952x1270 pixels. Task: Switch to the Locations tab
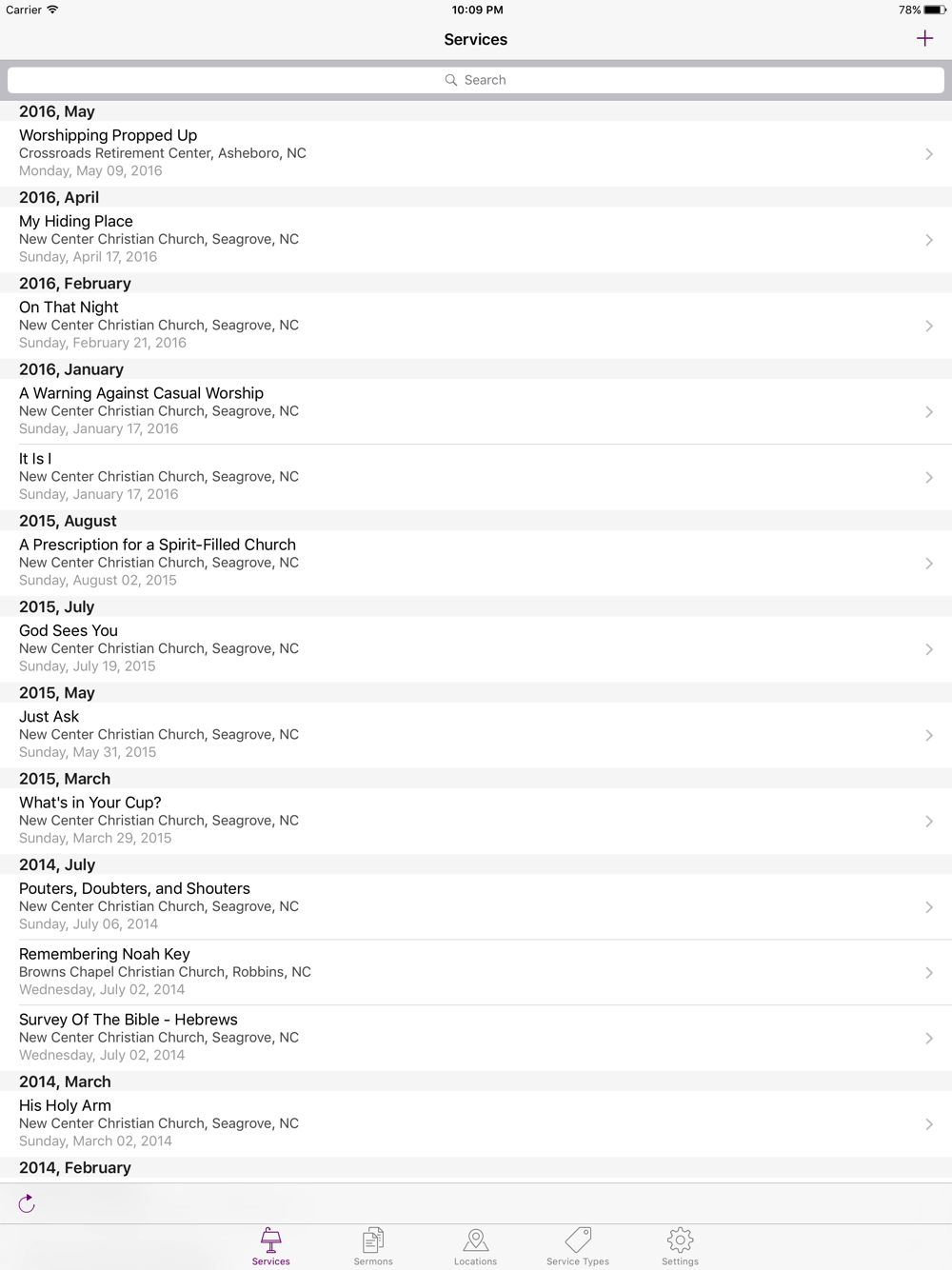click(x=475, y=1245)
